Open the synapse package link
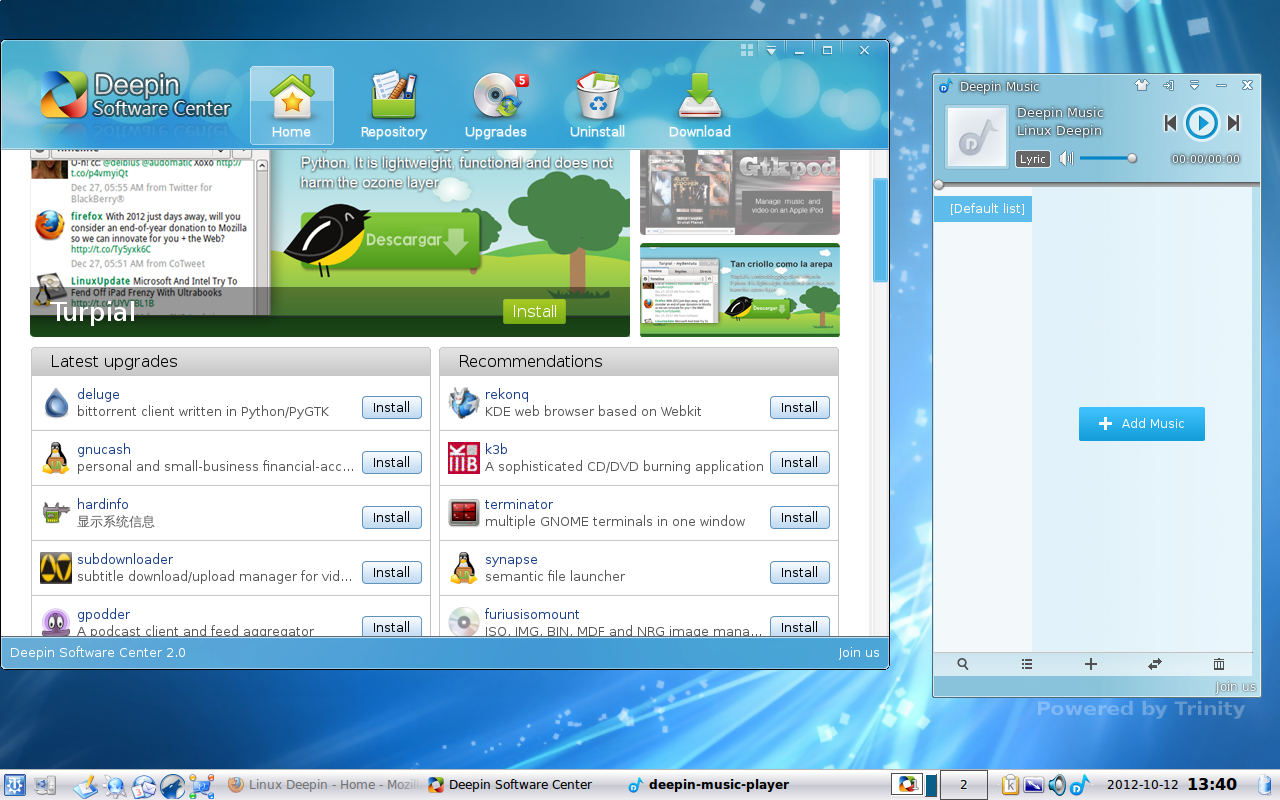 (511, 559)
